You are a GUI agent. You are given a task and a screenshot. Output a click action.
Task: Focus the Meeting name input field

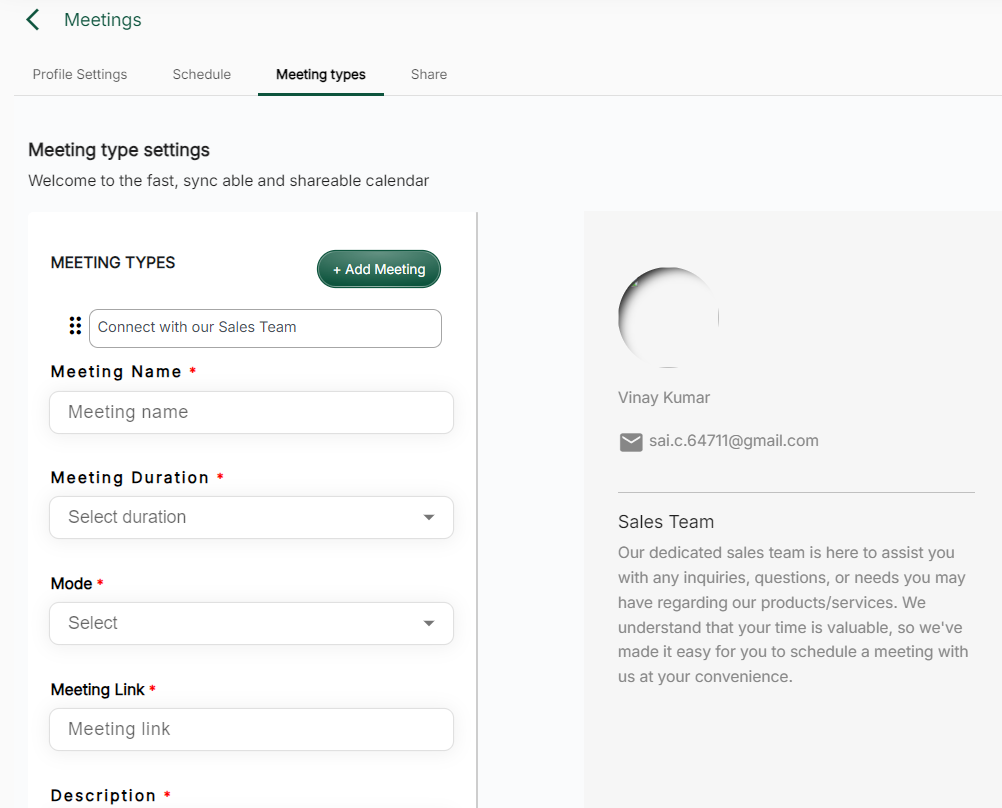pos(251,412)
